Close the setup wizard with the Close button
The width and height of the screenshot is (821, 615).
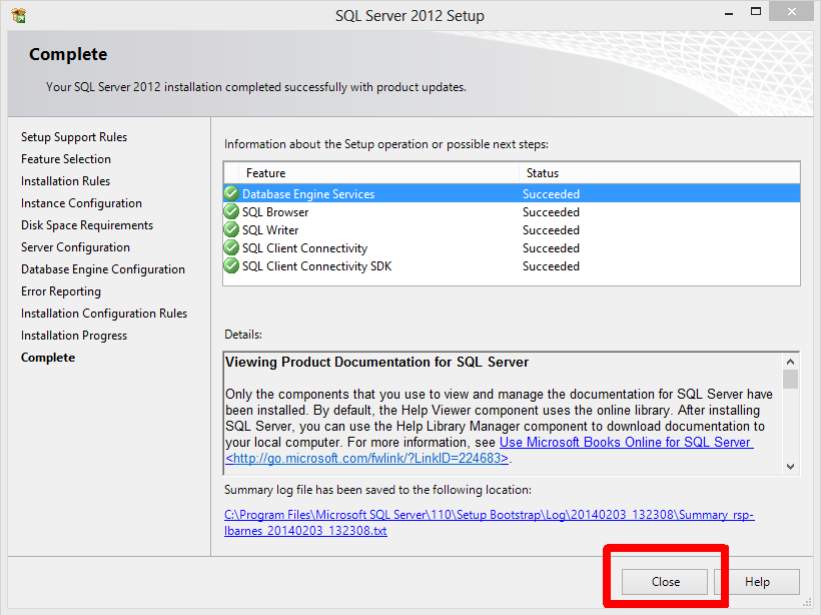(665, 582)
